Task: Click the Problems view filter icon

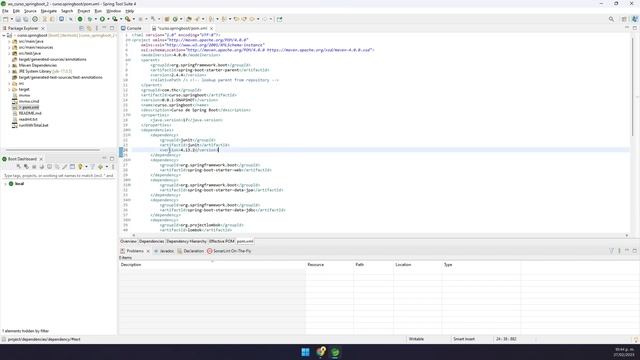Action: click(611, 251)
